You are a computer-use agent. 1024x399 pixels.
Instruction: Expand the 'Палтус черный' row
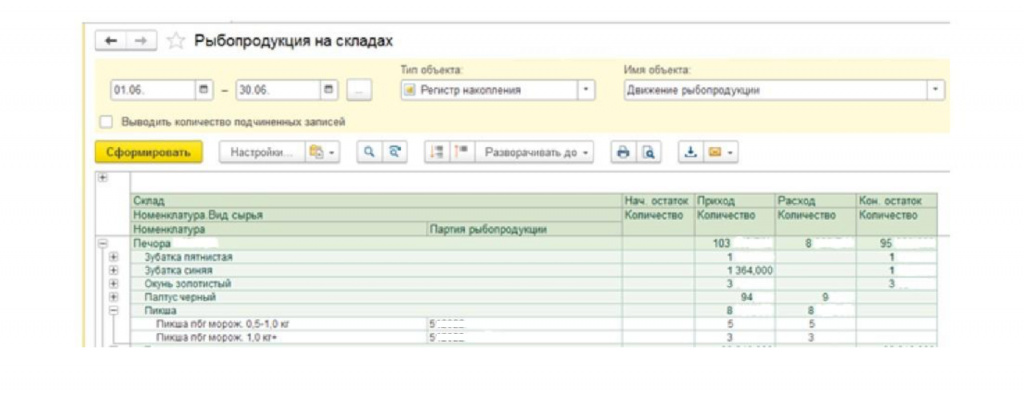pyautogui.click(x=114, y=297)
